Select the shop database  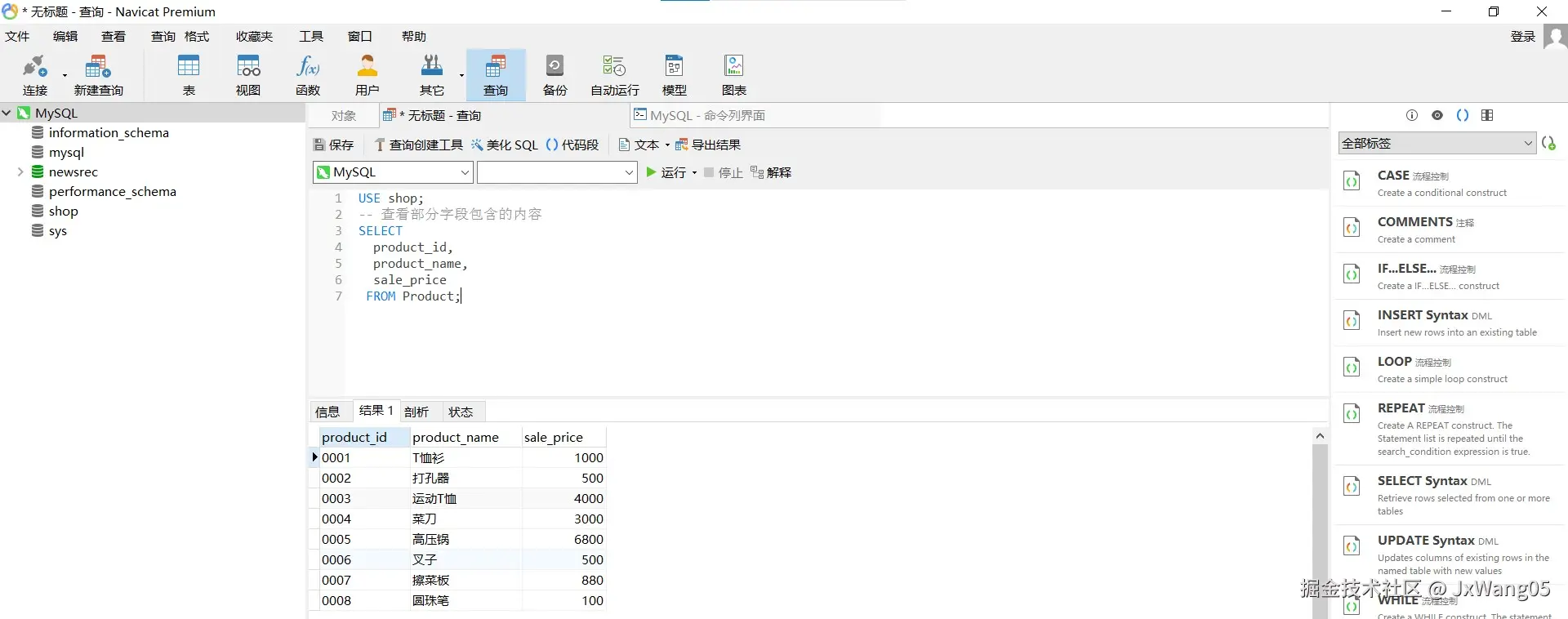coord(64,211)
